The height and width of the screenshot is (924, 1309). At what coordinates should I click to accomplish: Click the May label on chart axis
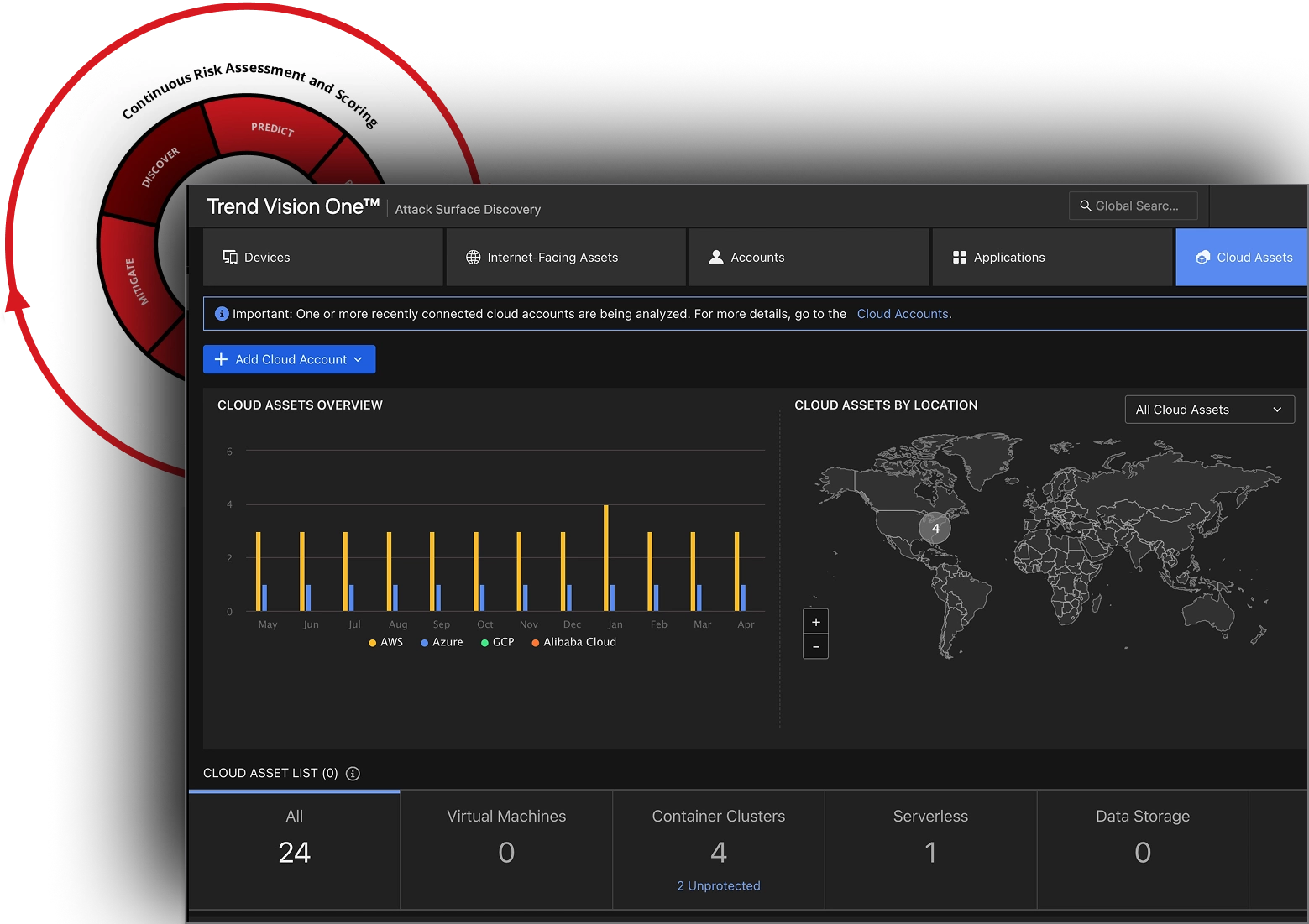tap(268, 624)
